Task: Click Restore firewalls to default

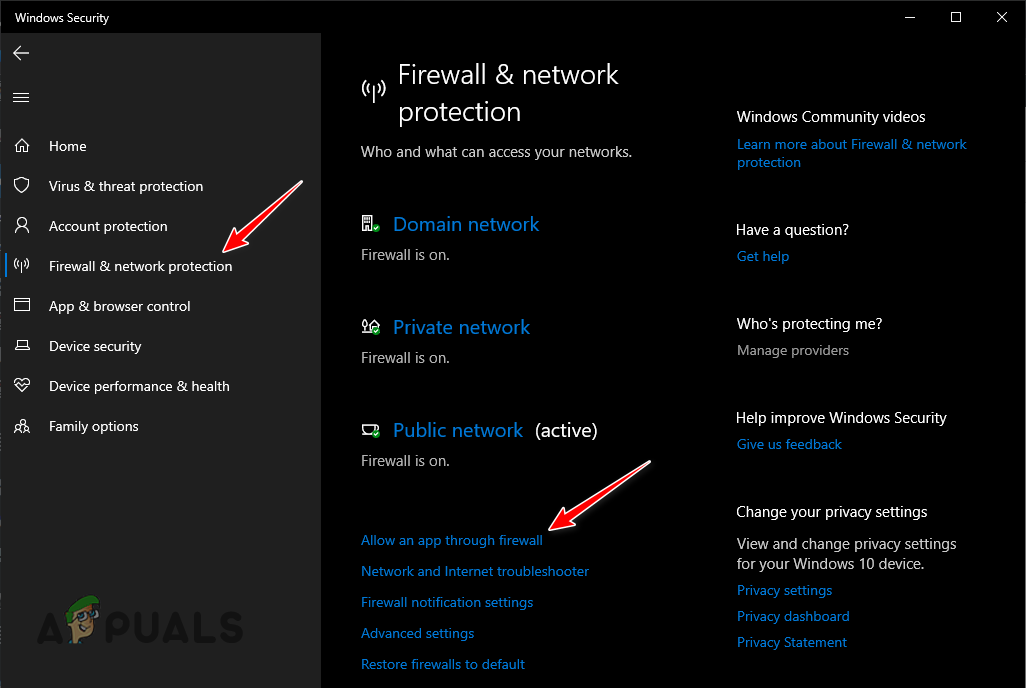Action: [x=443, y=664]
